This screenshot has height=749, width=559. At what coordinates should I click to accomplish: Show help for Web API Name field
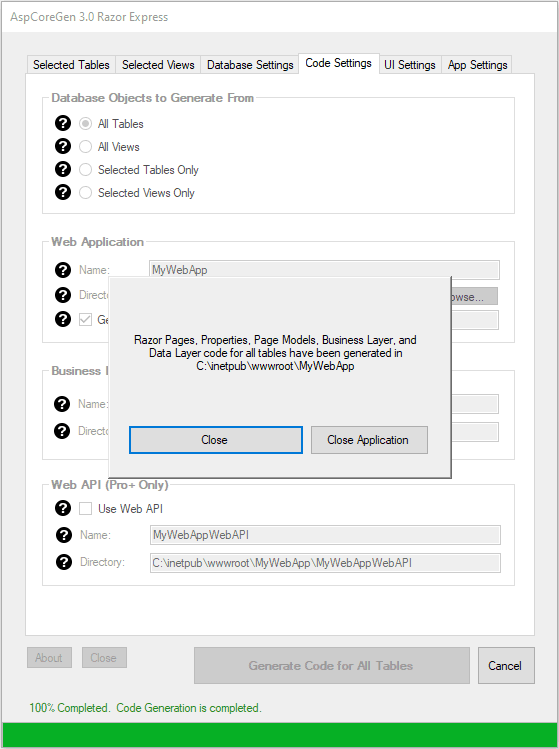tap(64, 535)
